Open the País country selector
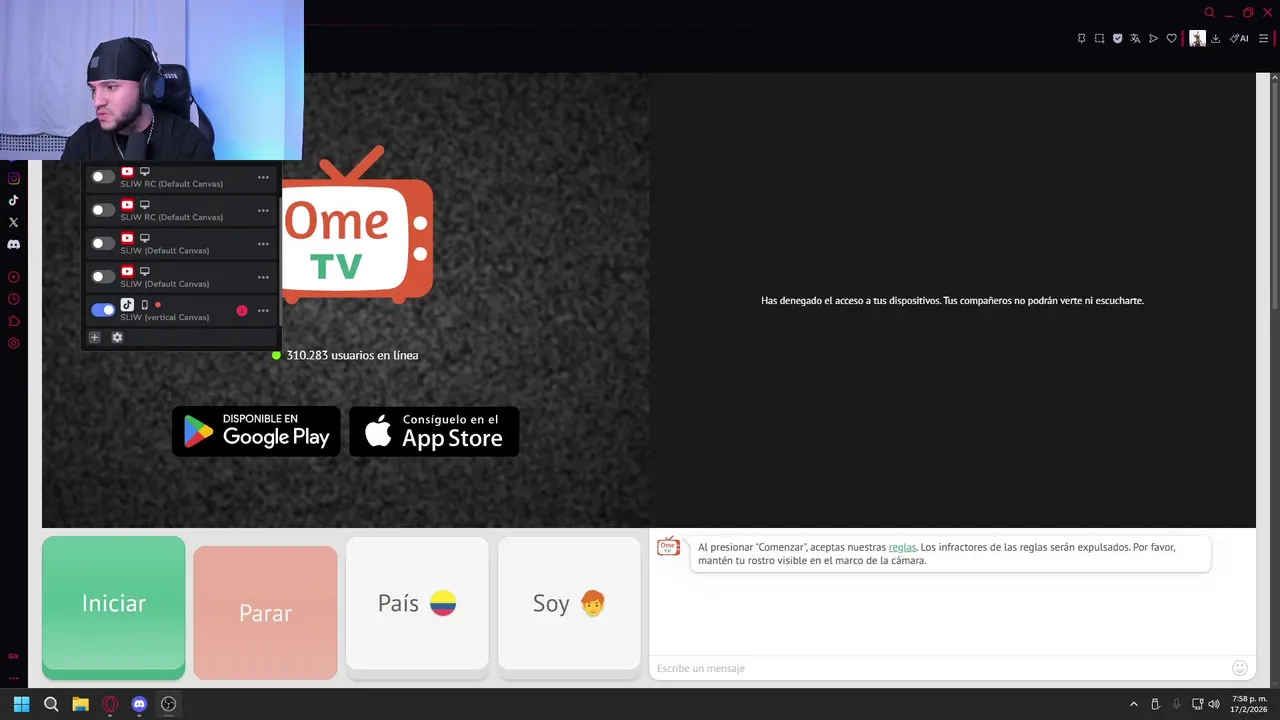This screenshot has height=720, width=1280. coord(417,603)
